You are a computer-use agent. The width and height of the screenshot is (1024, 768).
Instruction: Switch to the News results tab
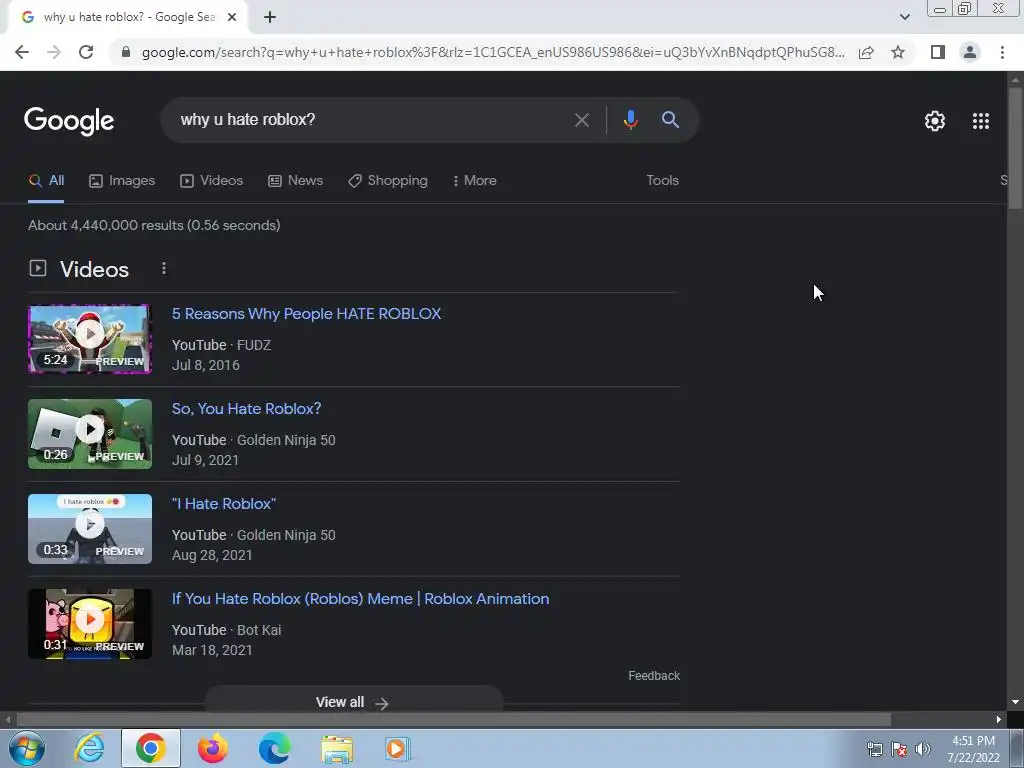(x=295, y=181)
